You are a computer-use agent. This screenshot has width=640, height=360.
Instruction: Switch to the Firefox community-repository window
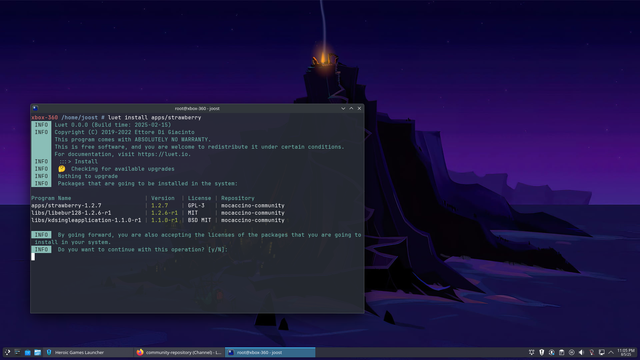[x=179, y=352]
